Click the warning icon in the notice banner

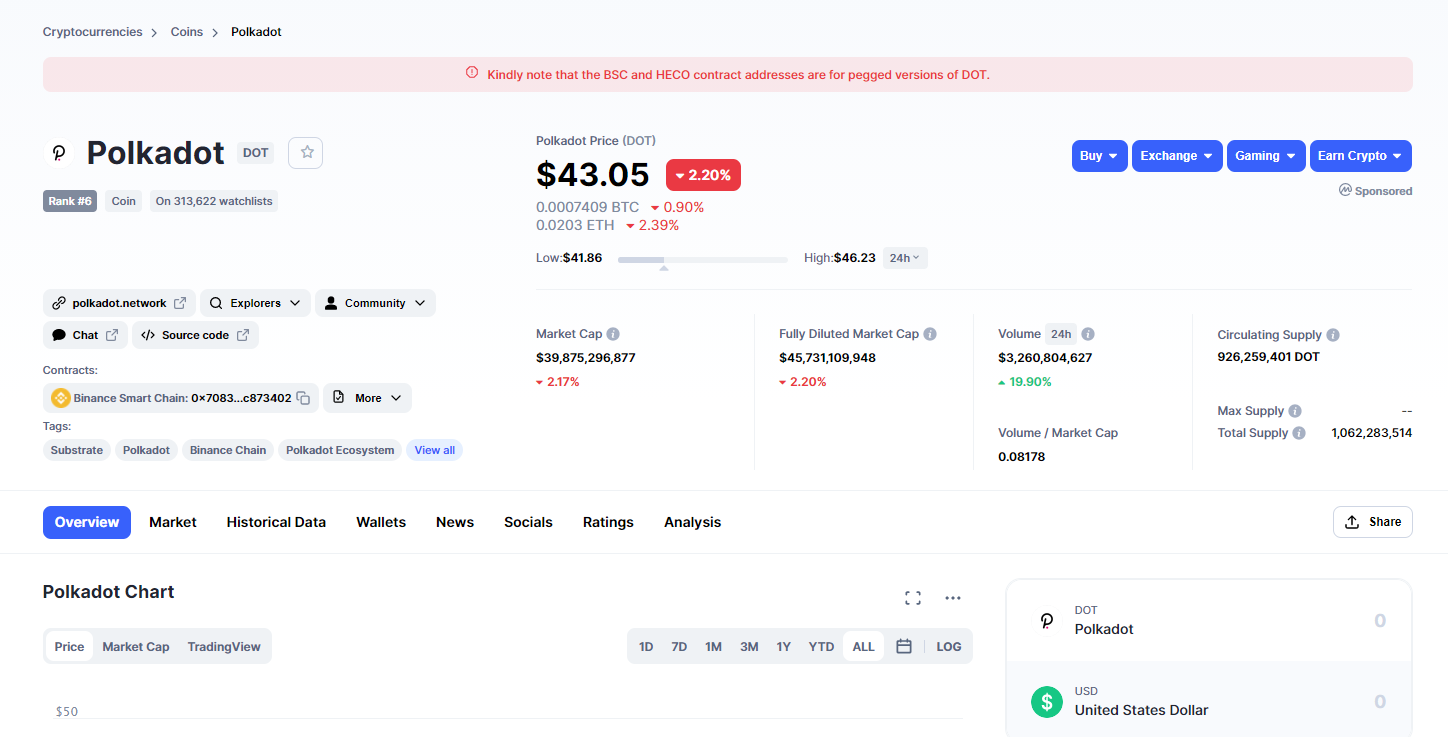point(472,73)
